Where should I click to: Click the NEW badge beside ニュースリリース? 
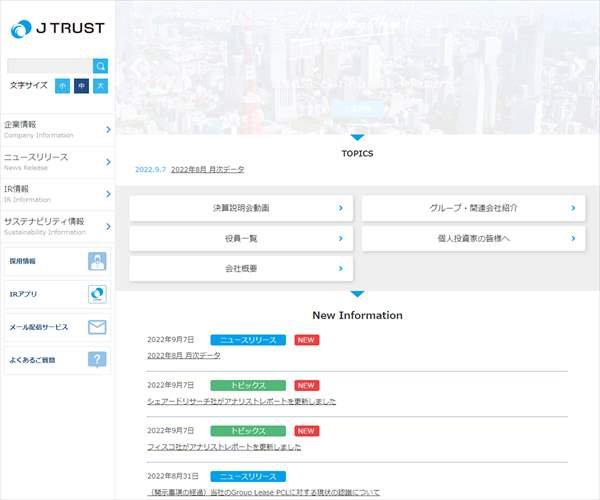pos(307,340)
